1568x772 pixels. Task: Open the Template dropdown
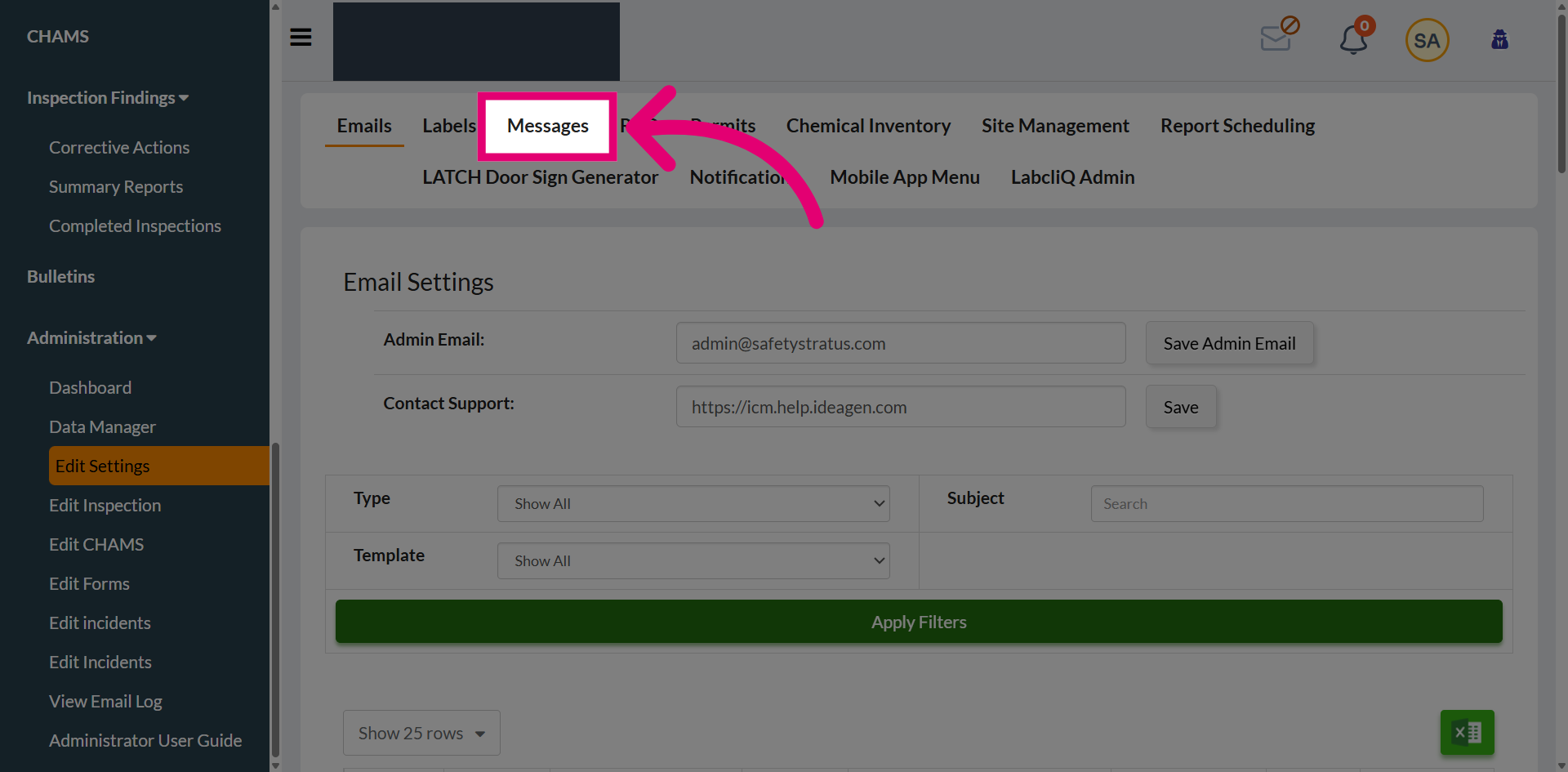[x=693, y=560]
